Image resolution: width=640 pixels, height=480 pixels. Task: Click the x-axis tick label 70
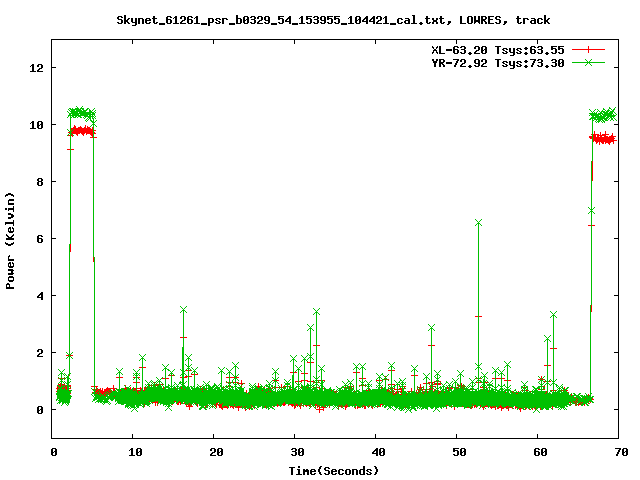[621, 452]
